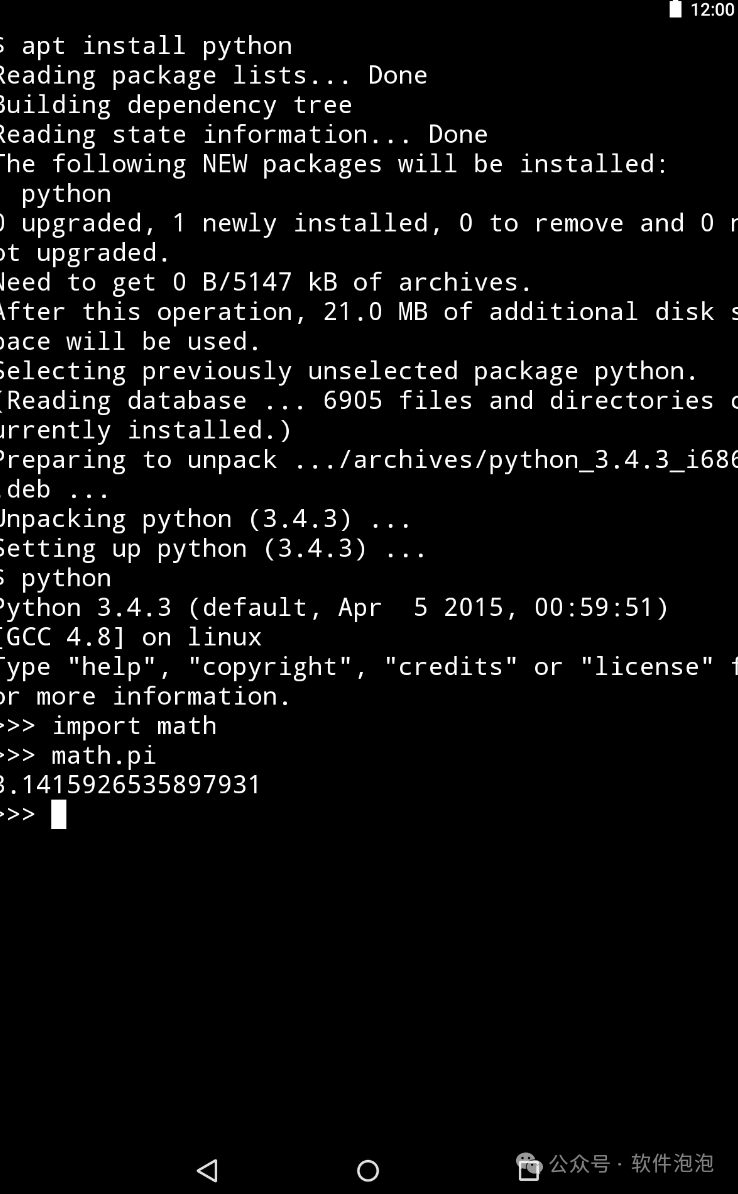Tap the Android back navigation triangle
738x1194 pixels.
tap(207, 1170)
